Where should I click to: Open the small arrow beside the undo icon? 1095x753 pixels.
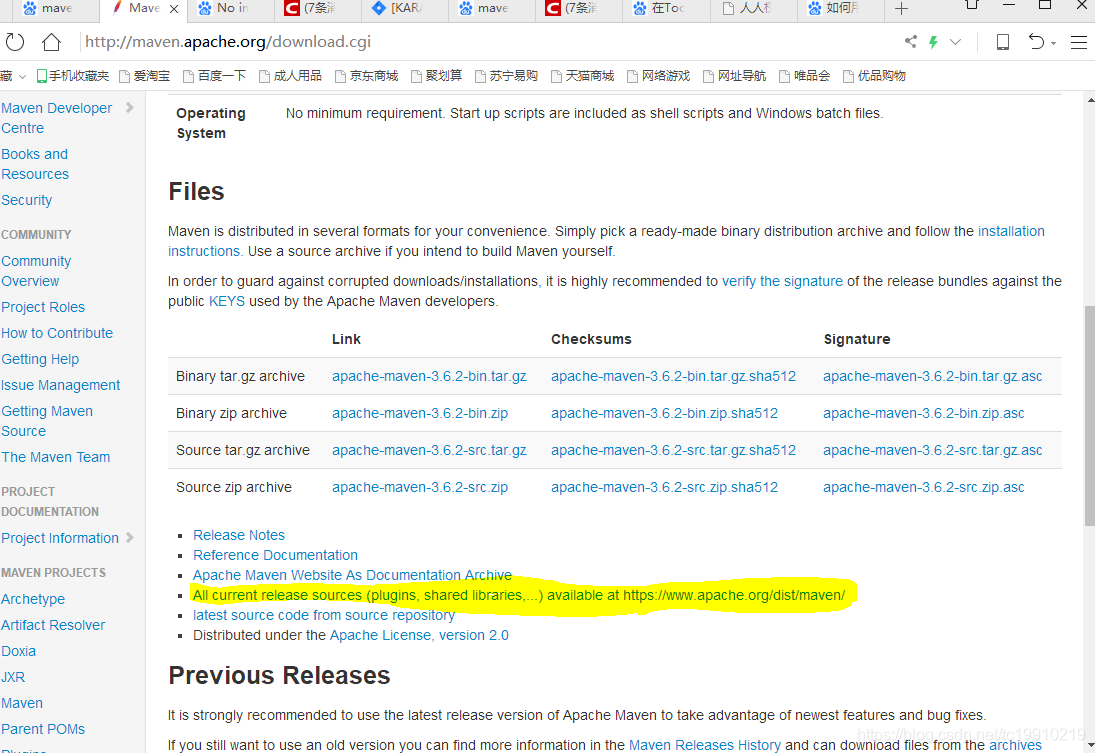click(x=1053, y=43)
